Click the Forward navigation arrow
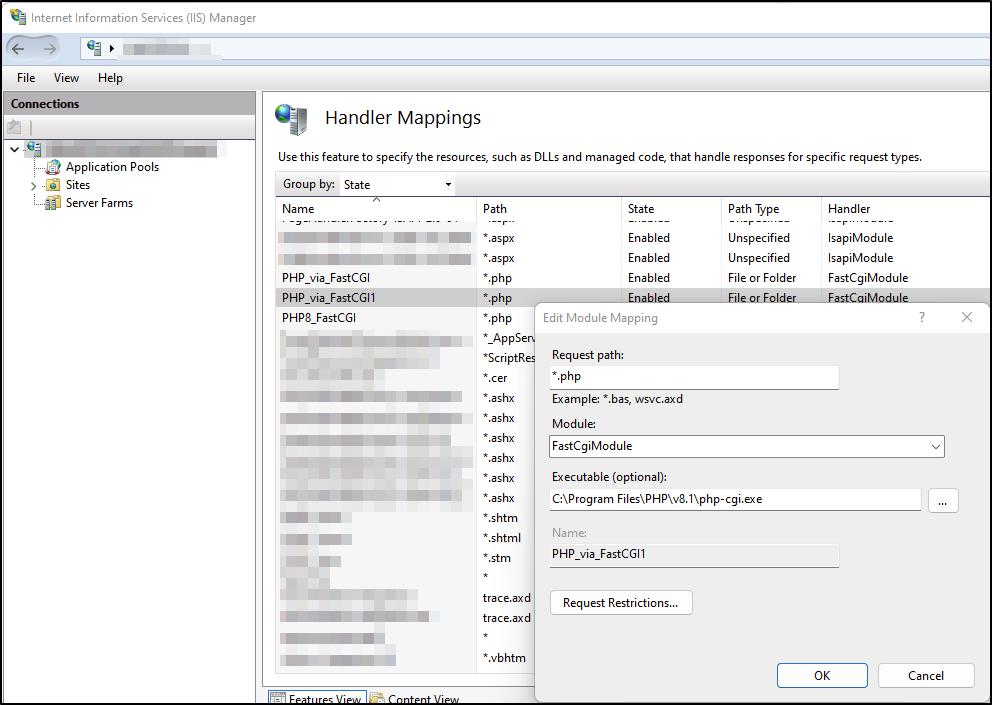 [x=49, y=49]
